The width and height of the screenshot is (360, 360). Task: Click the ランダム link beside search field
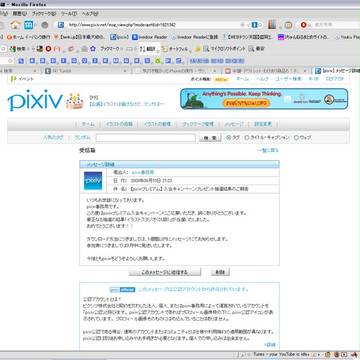point(82,137)
